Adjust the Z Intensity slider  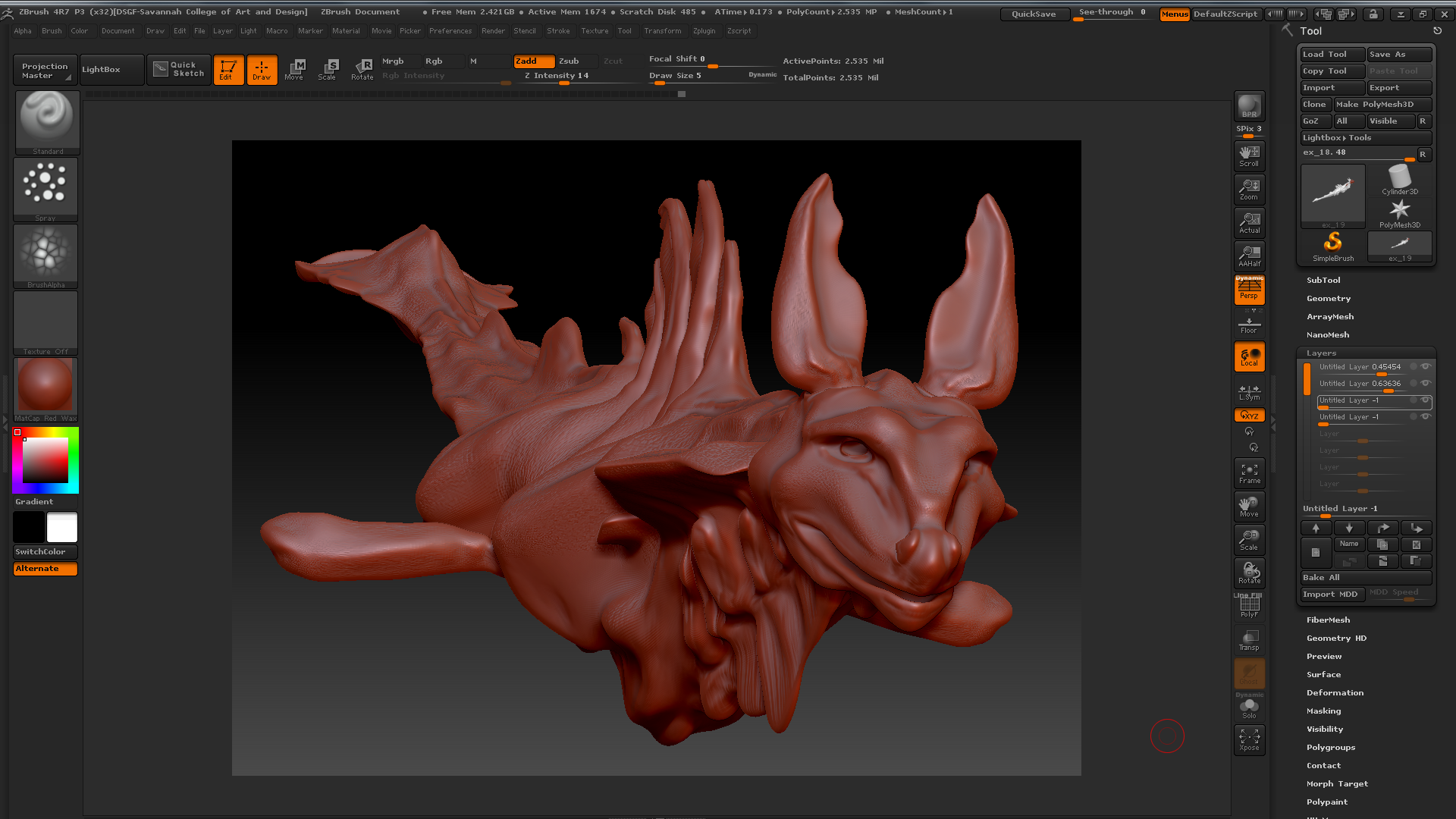(581, 77)
